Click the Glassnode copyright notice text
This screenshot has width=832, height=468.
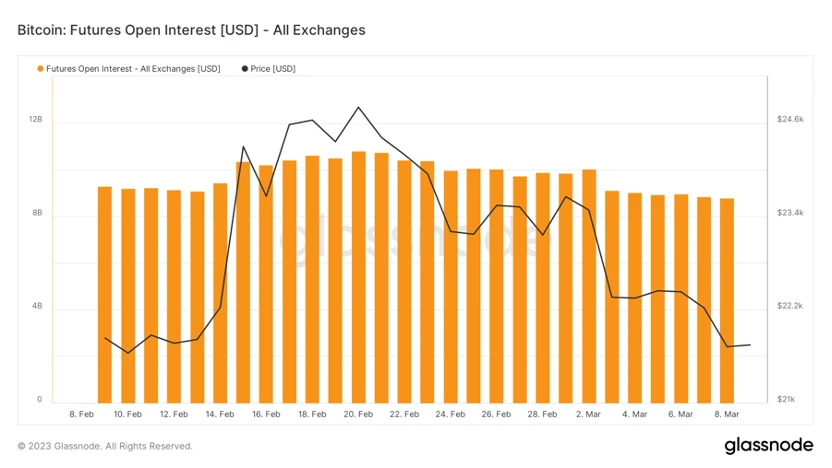click(105, 446)
